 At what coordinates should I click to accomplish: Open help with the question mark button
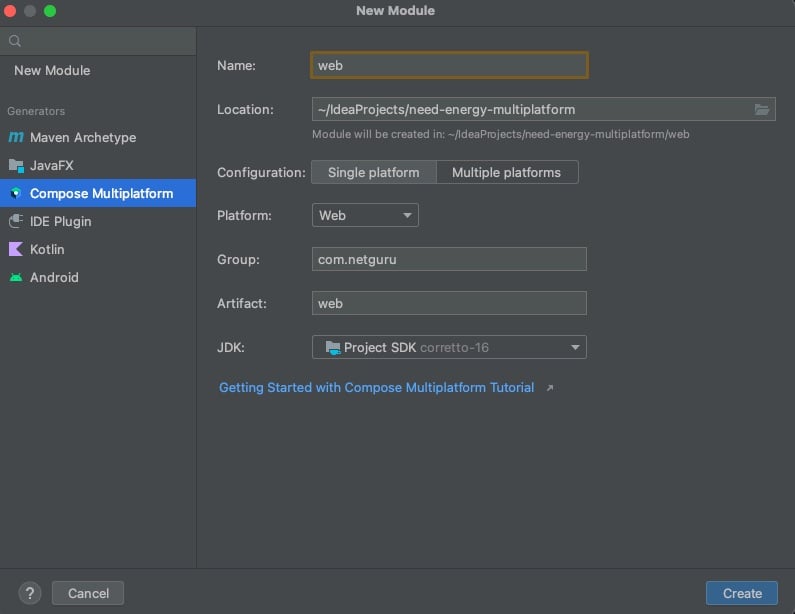pos(30,593)
